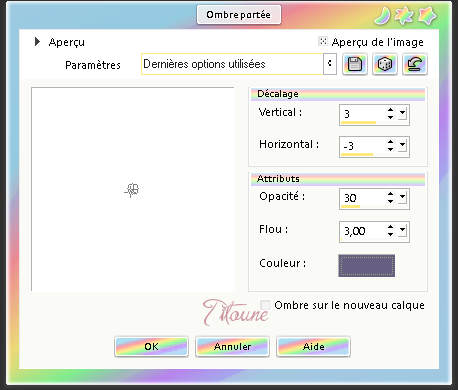Decrease the Horizontal offset value
The height and width of the screenshot is (390, 458).
390,149
